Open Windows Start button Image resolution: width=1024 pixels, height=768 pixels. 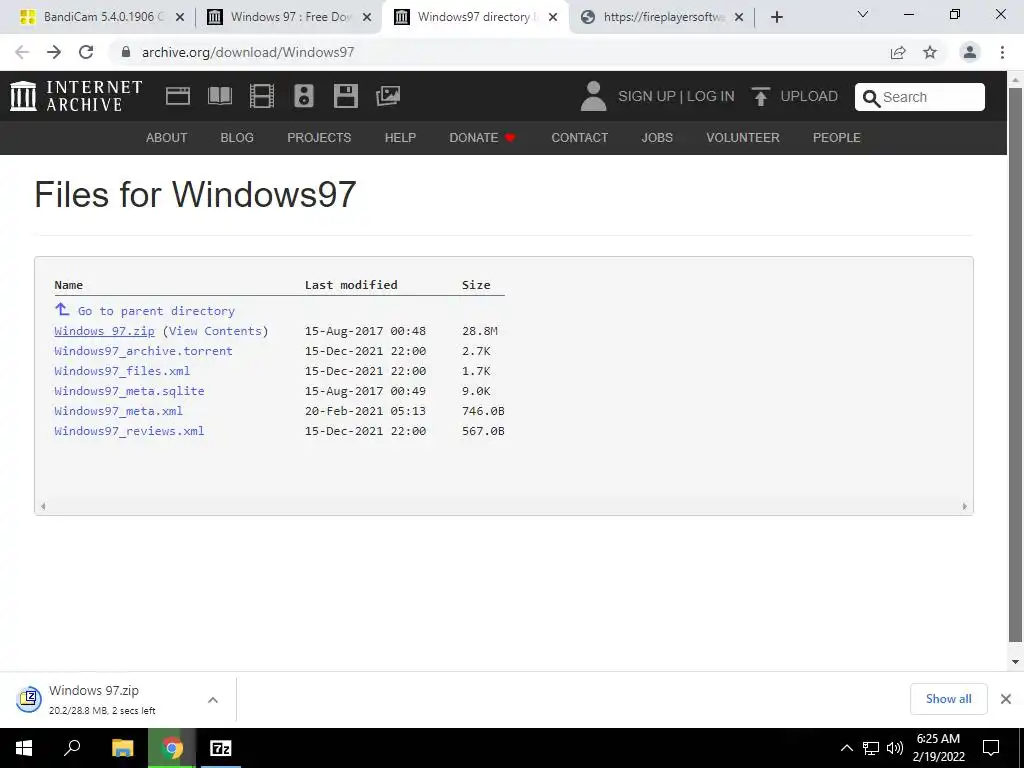(x=24, y=748)
